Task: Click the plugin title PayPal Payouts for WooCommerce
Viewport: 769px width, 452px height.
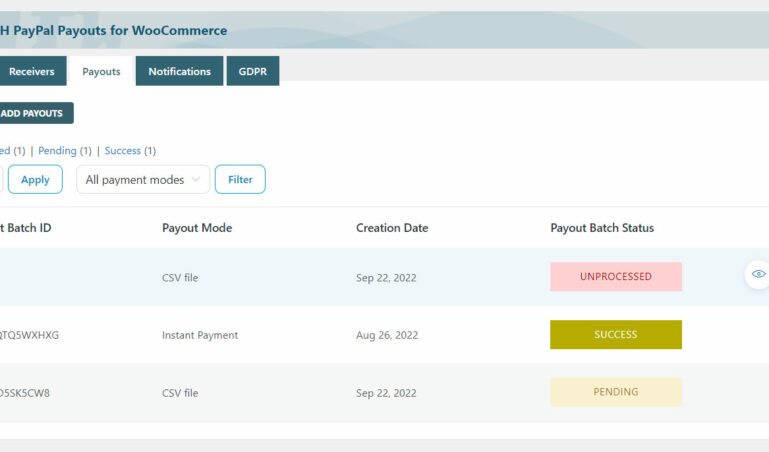Action: pyautogui.click(x=115, y=31)
